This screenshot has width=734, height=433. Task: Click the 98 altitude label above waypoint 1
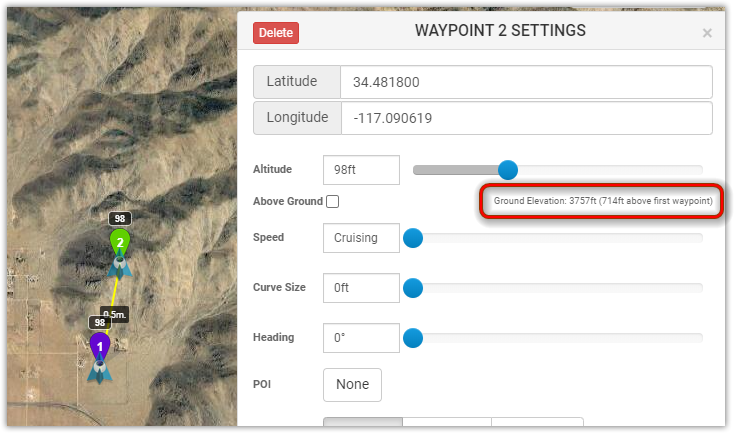[99, 323]
